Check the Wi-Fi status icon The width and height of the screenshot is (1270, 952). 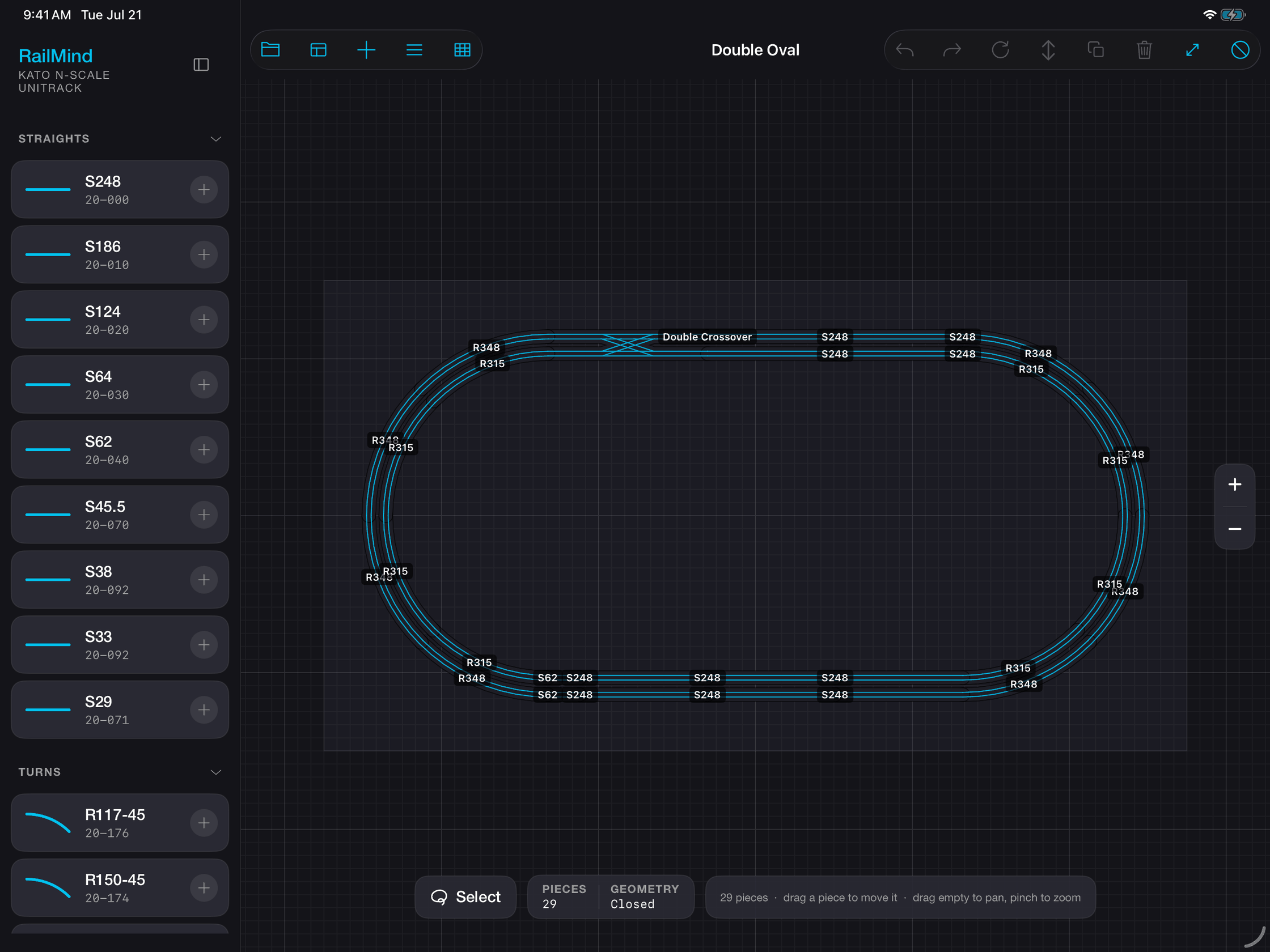click(1209, 15)
